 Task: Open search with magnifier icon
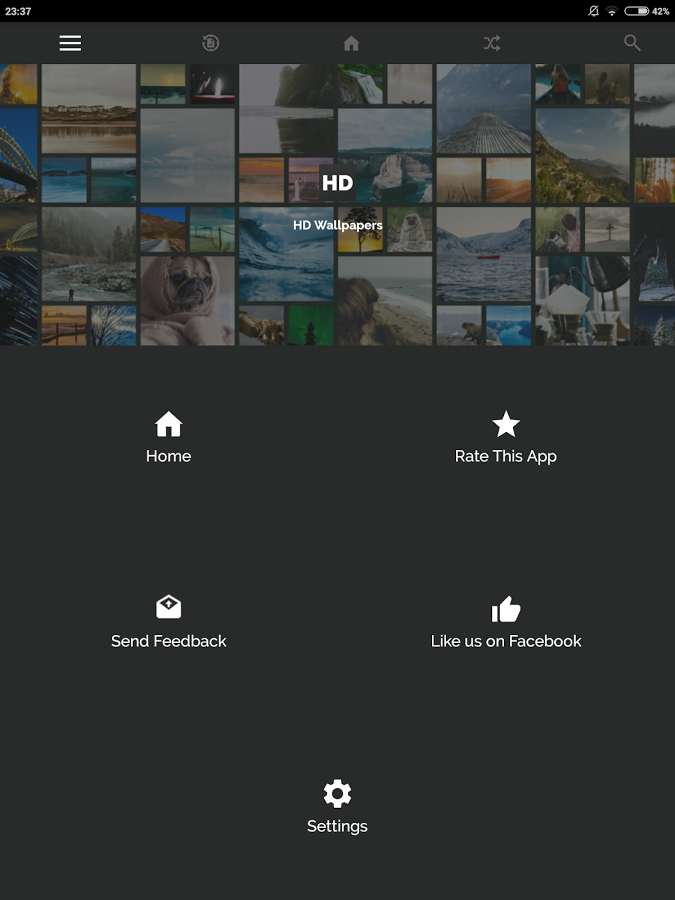(x=632, y=43)
